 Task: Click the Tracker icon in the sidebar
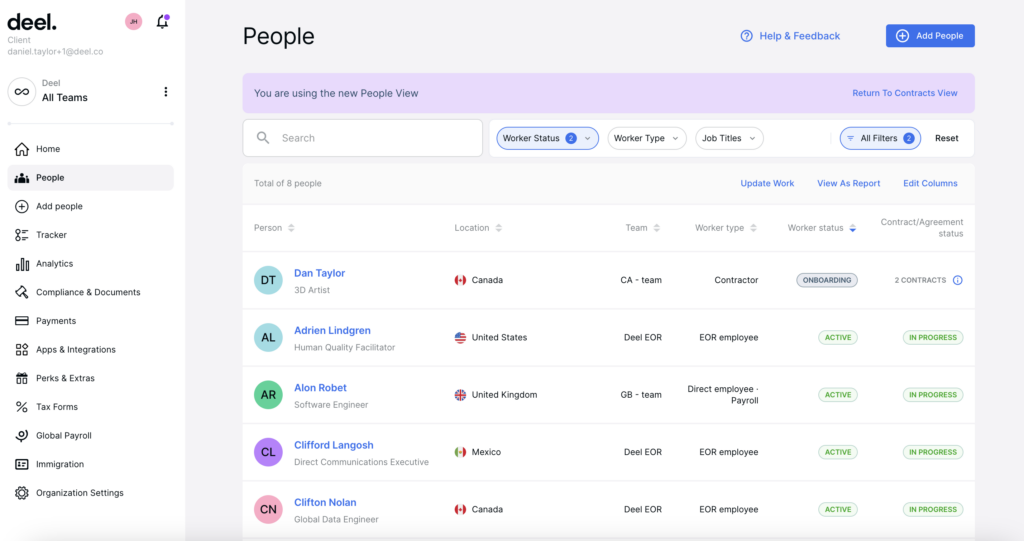(22, 235)
